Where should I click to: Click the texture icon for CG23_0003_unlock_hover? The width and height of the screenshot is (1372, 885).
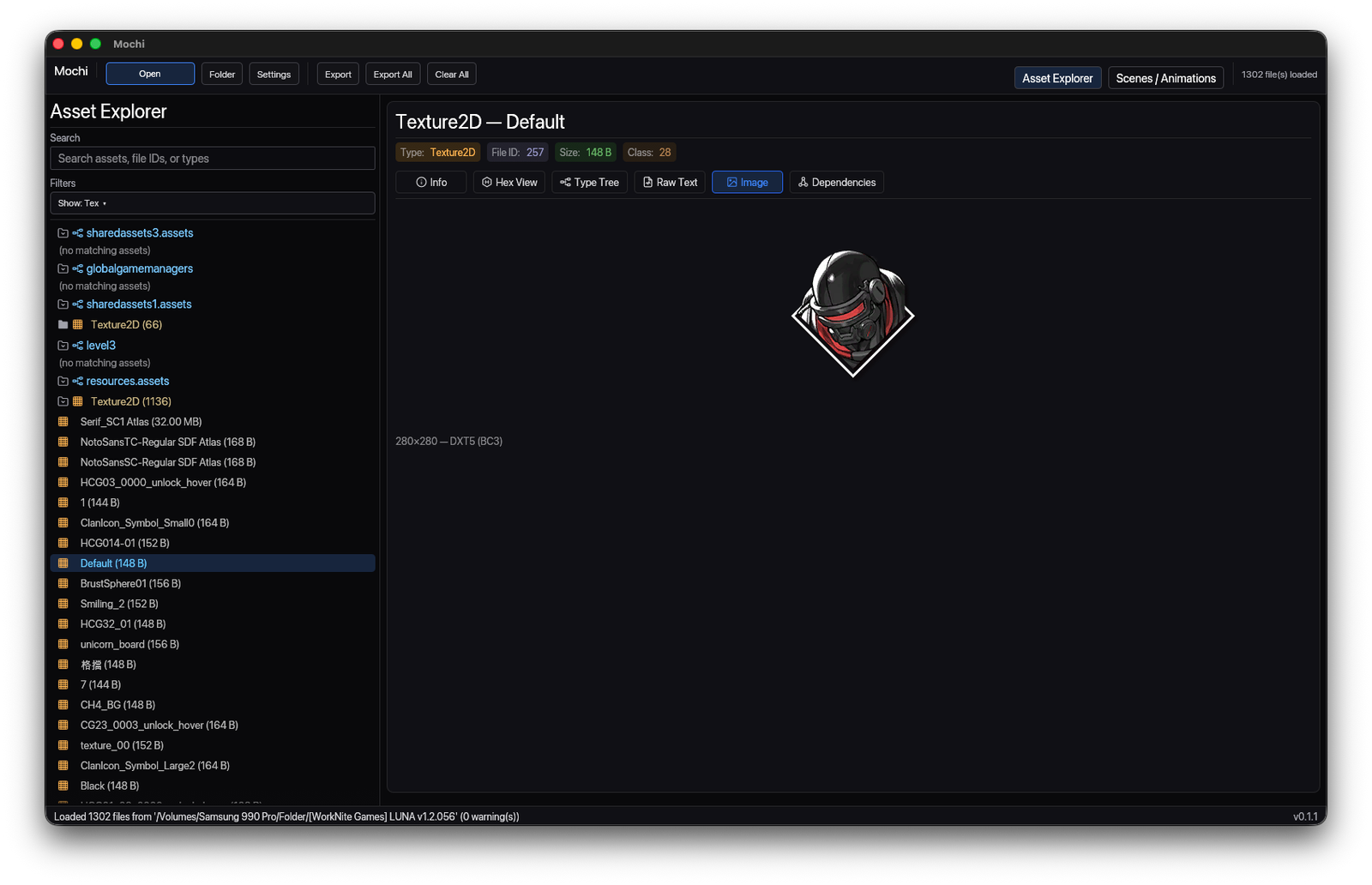(63, 725)
